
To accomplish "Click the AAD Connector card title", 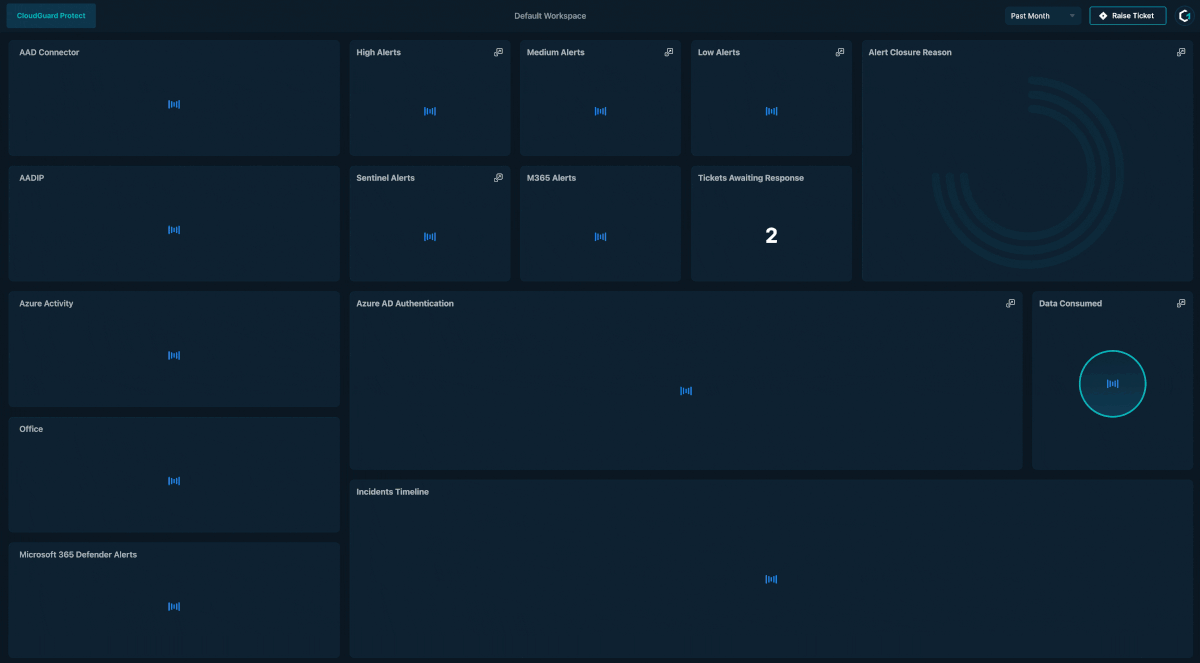I will click(x=49, y=52).
